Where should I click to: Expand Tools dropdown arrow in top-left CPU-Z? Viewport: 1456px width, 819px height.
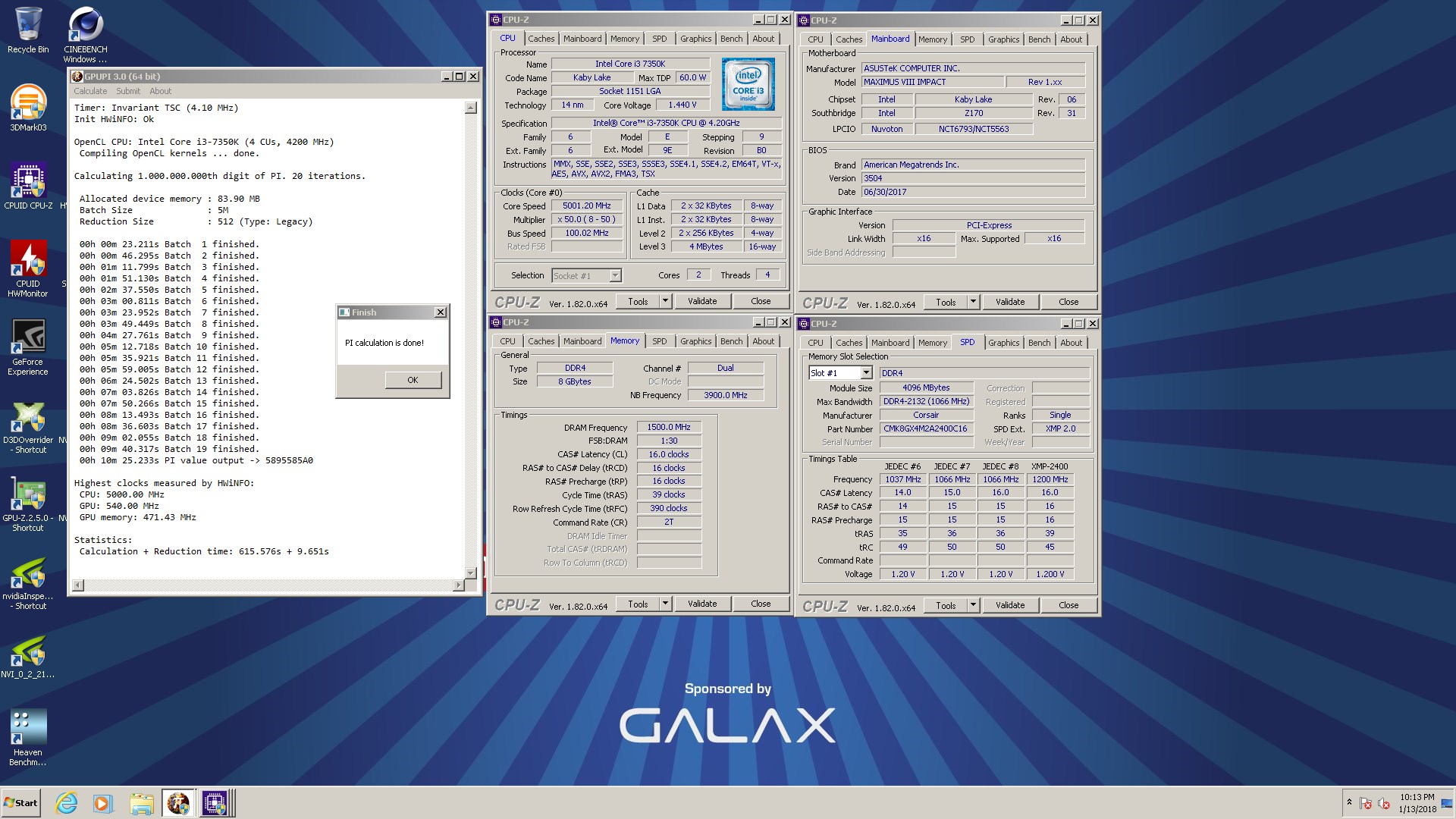click(665, 301)
